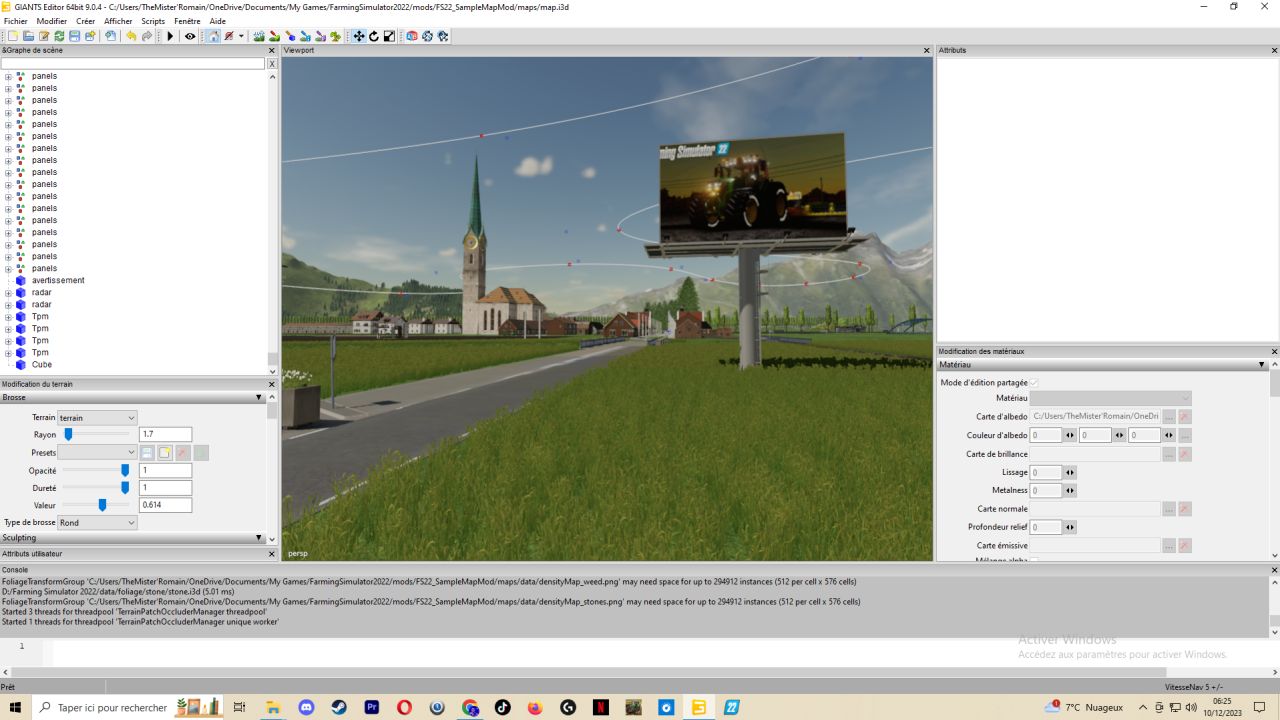Click the Lissage stepper arrows
The image size is (1280, 720).
(1070, 472)
